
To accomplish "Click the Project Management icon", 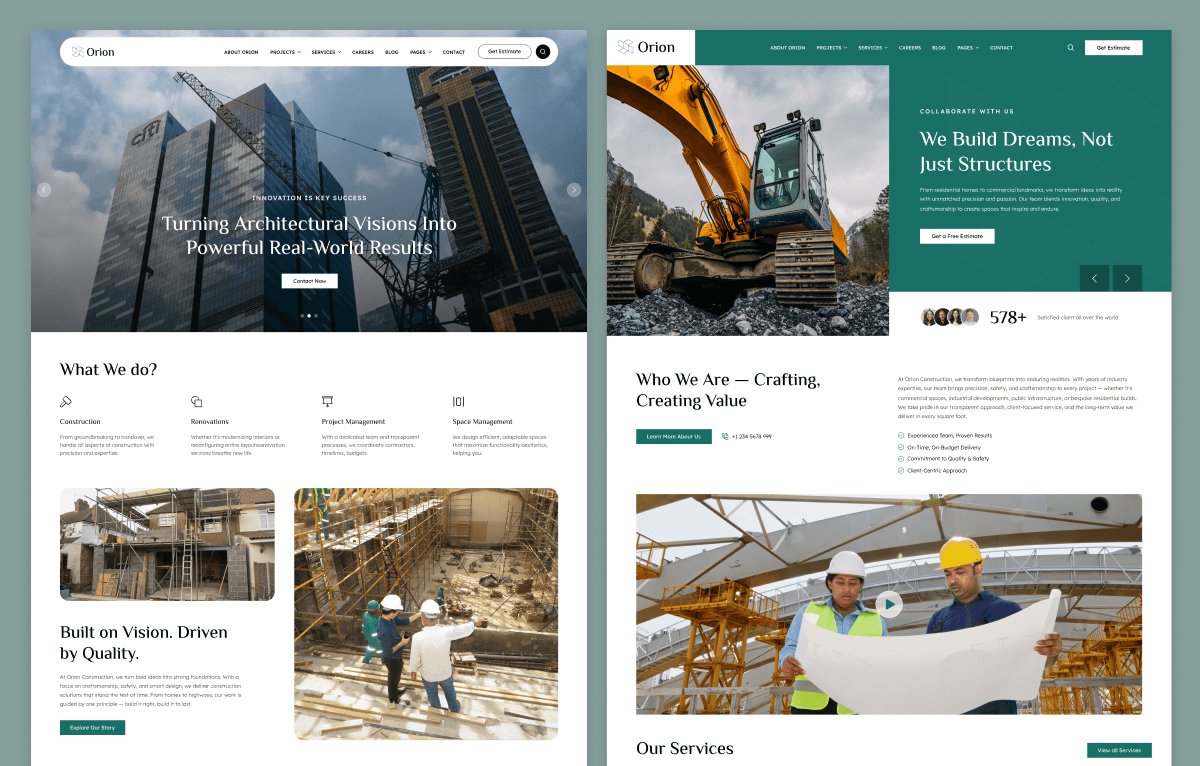I will tap(327, 401).
